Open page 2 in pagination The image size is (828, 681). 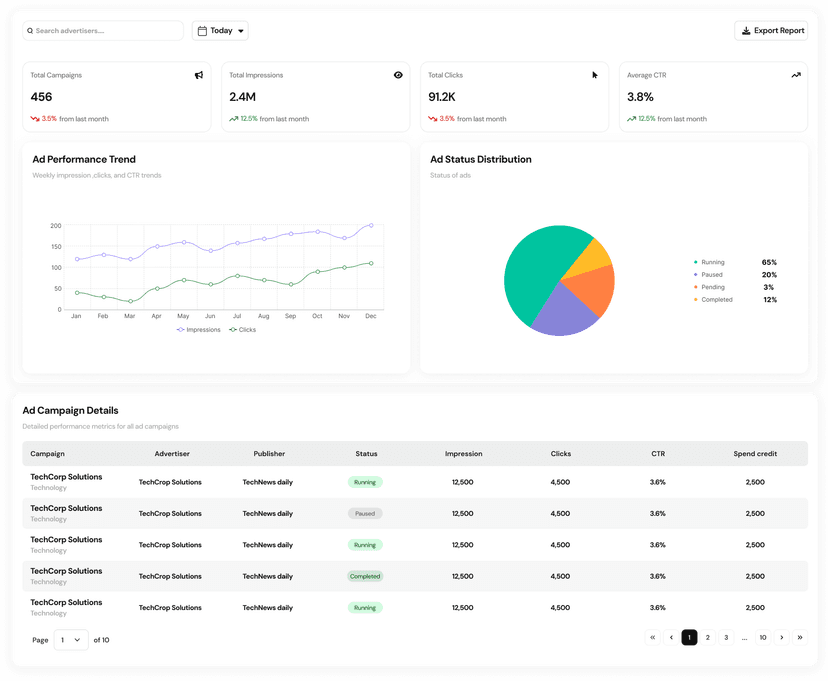pyautogui.click(x=708, y=637)
